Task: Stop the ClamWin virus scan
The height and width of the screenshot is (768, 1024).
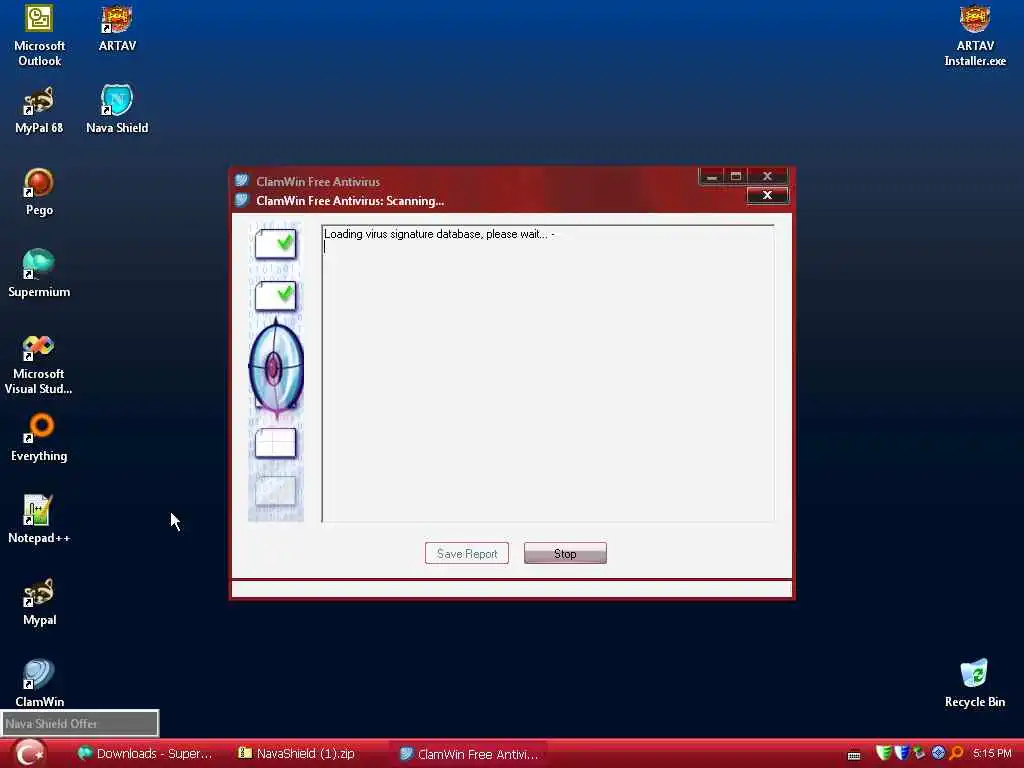Action: 565,553
